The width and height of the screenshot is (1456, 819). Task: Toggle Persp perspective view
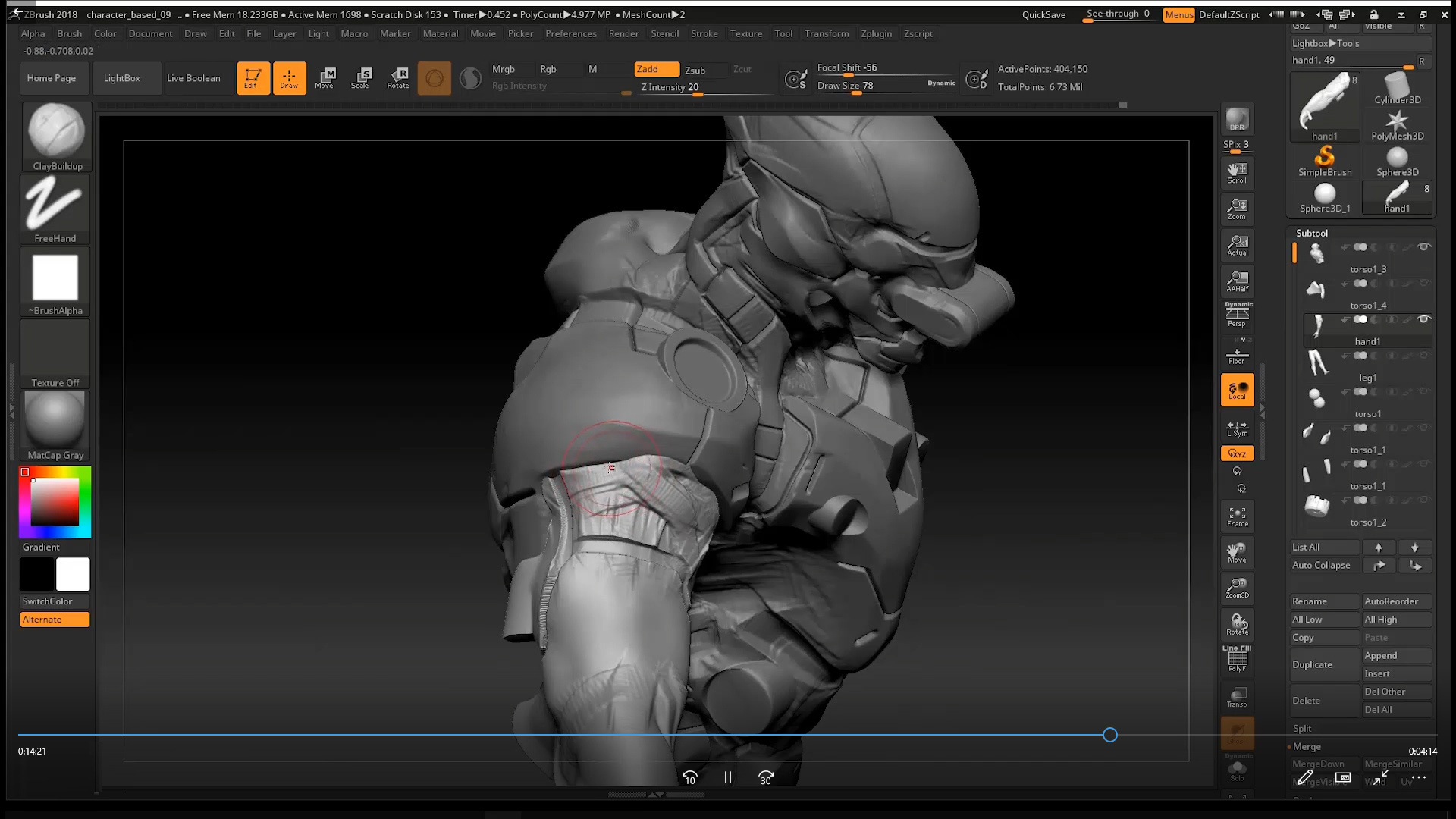coord(1237,315)
